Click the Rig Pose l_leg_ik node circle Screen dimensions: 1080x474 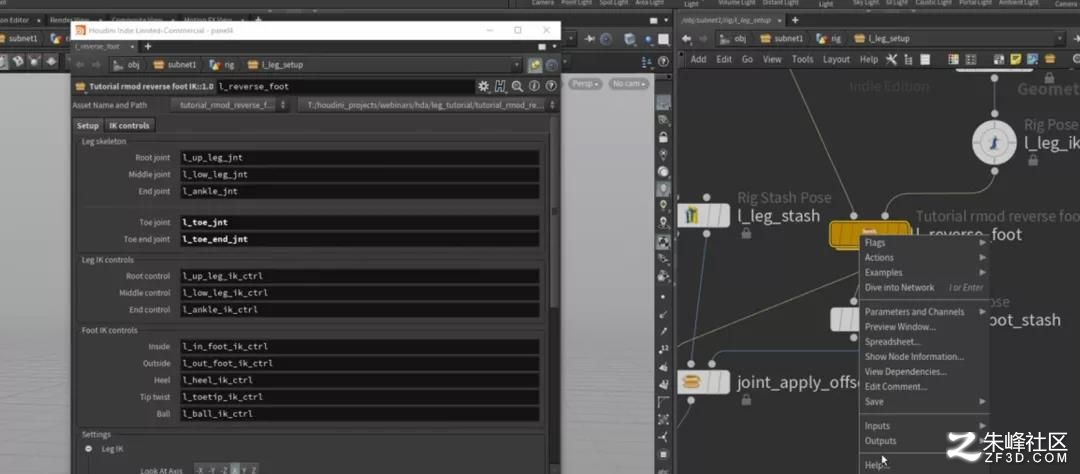point(995,143)
